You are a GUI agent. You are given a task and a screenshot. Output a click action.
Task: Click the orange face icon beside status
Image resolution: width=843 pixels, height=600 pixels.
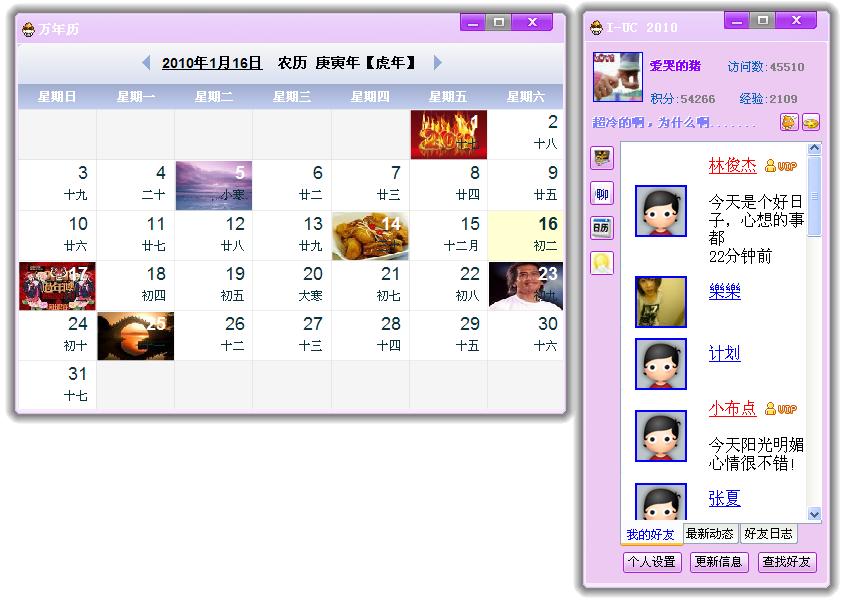789,123
